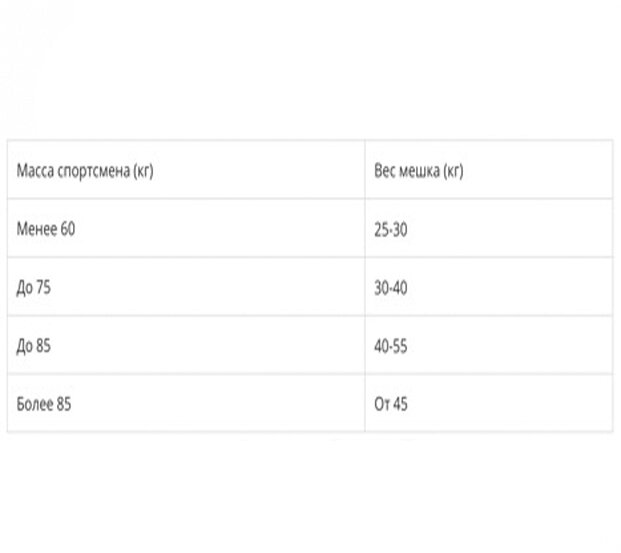Select the '40-55' value cell
The width and height of the screenshot is (621, 553).
(x=489, y=345)
